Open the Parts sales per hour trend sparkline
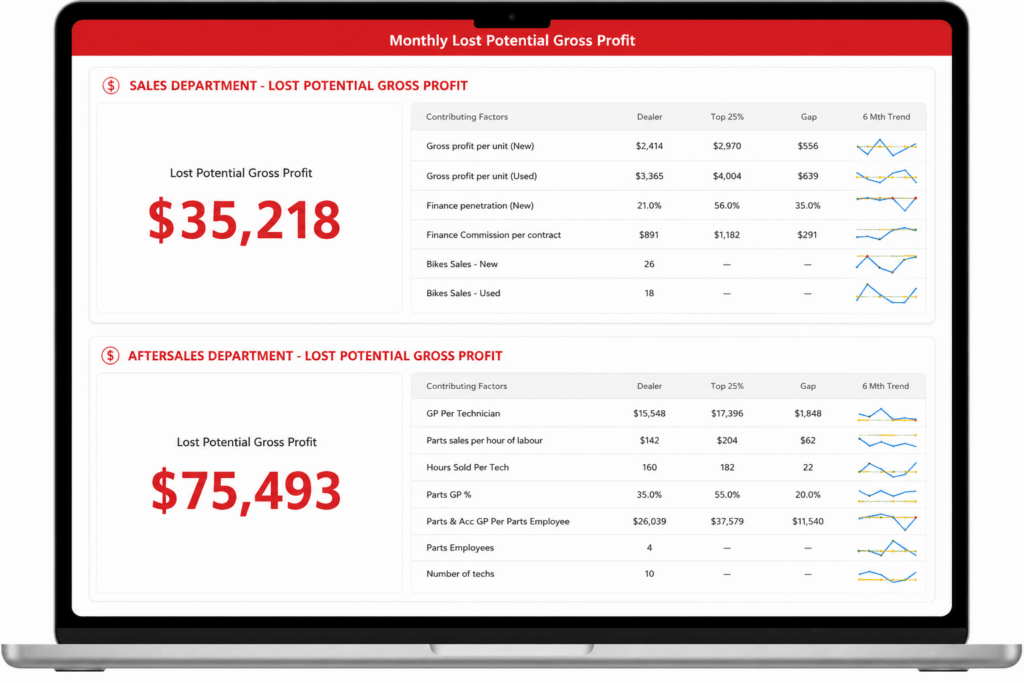The height and width of the screenshot is (683, 1024). click(x=887, y=440)
